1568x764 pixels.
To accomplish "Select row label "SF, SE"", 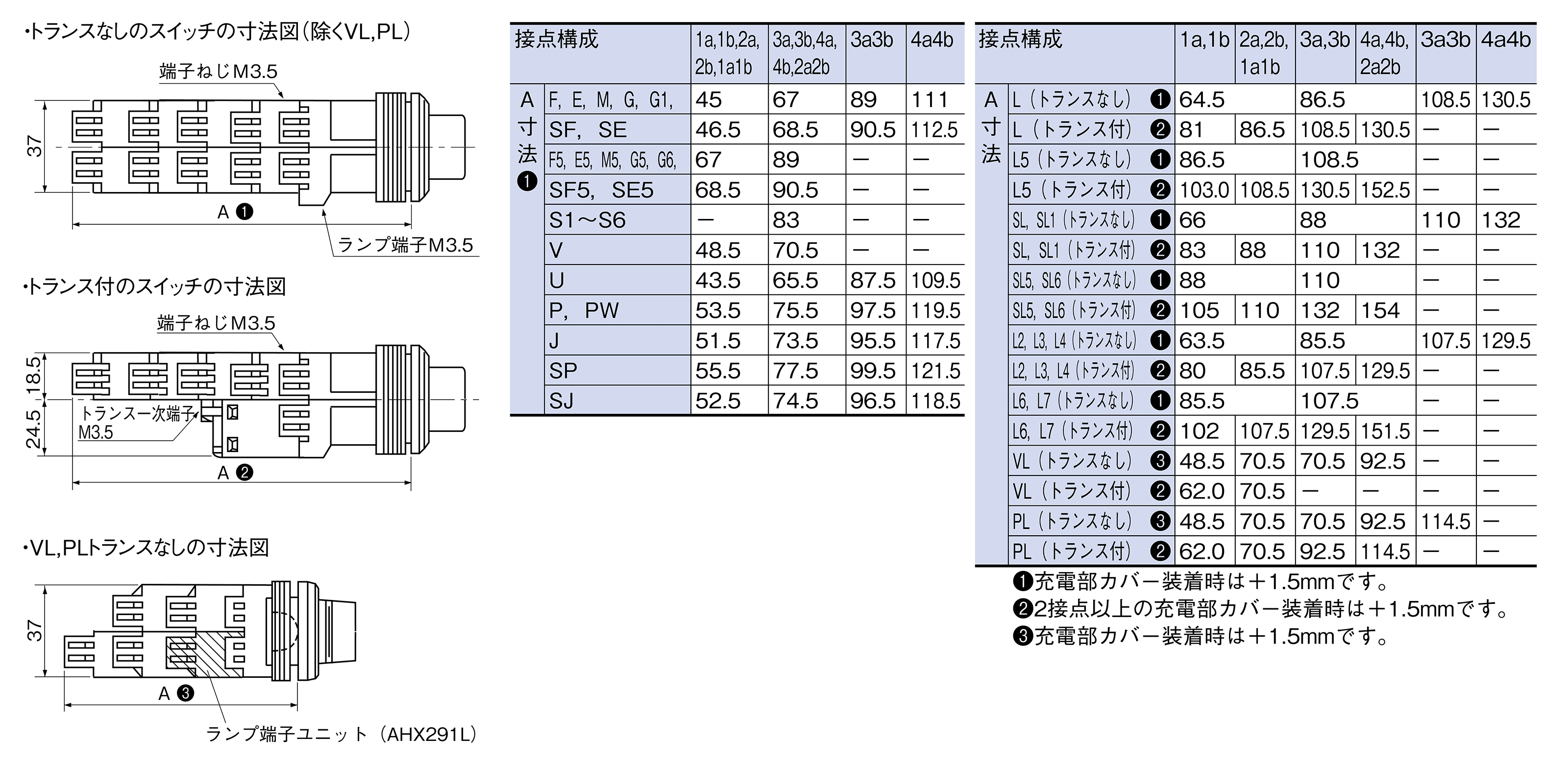I will pyautogui.click(x=588, y=130).
